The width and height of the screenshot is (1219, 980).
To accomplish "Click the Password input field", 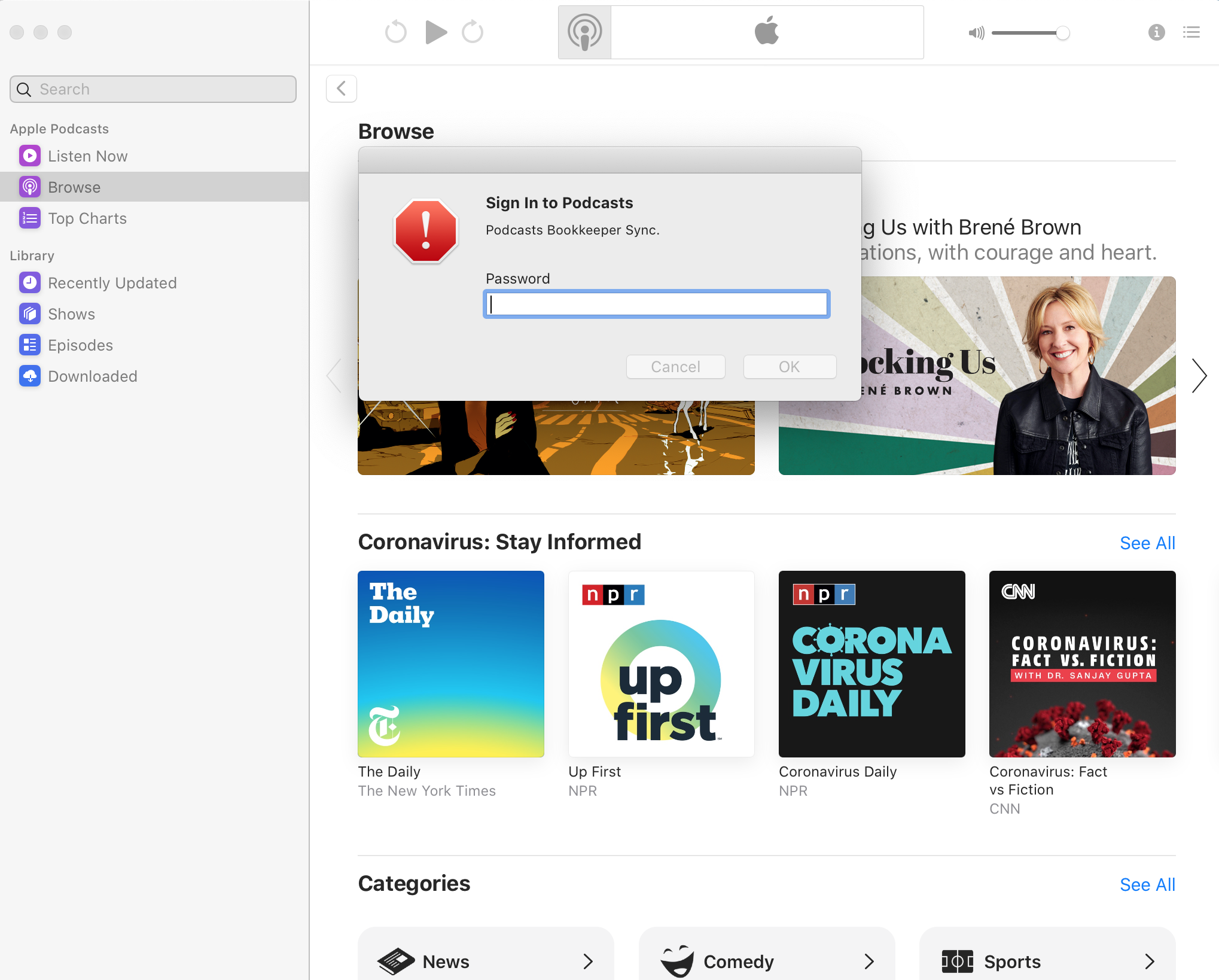I will point(656,304).
